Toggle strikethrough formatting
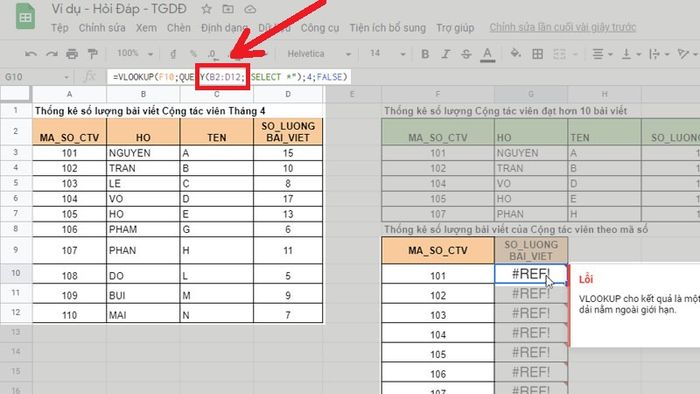 tap(466, 54)
